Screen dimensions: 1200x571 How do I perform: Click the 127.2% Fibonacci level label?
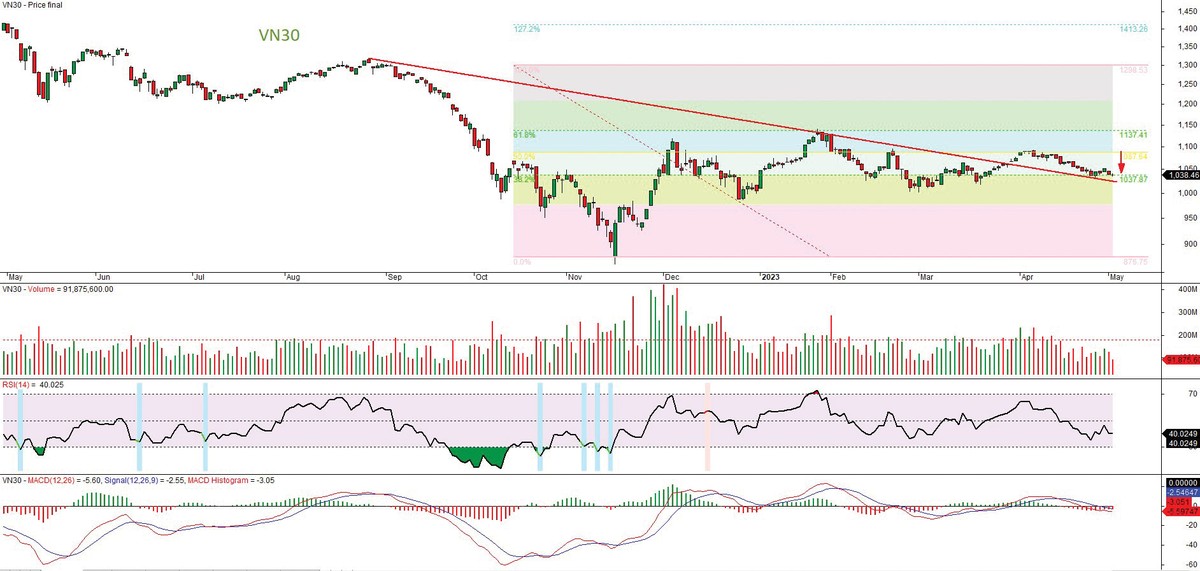pyautogui.click(x=527, y=29)
